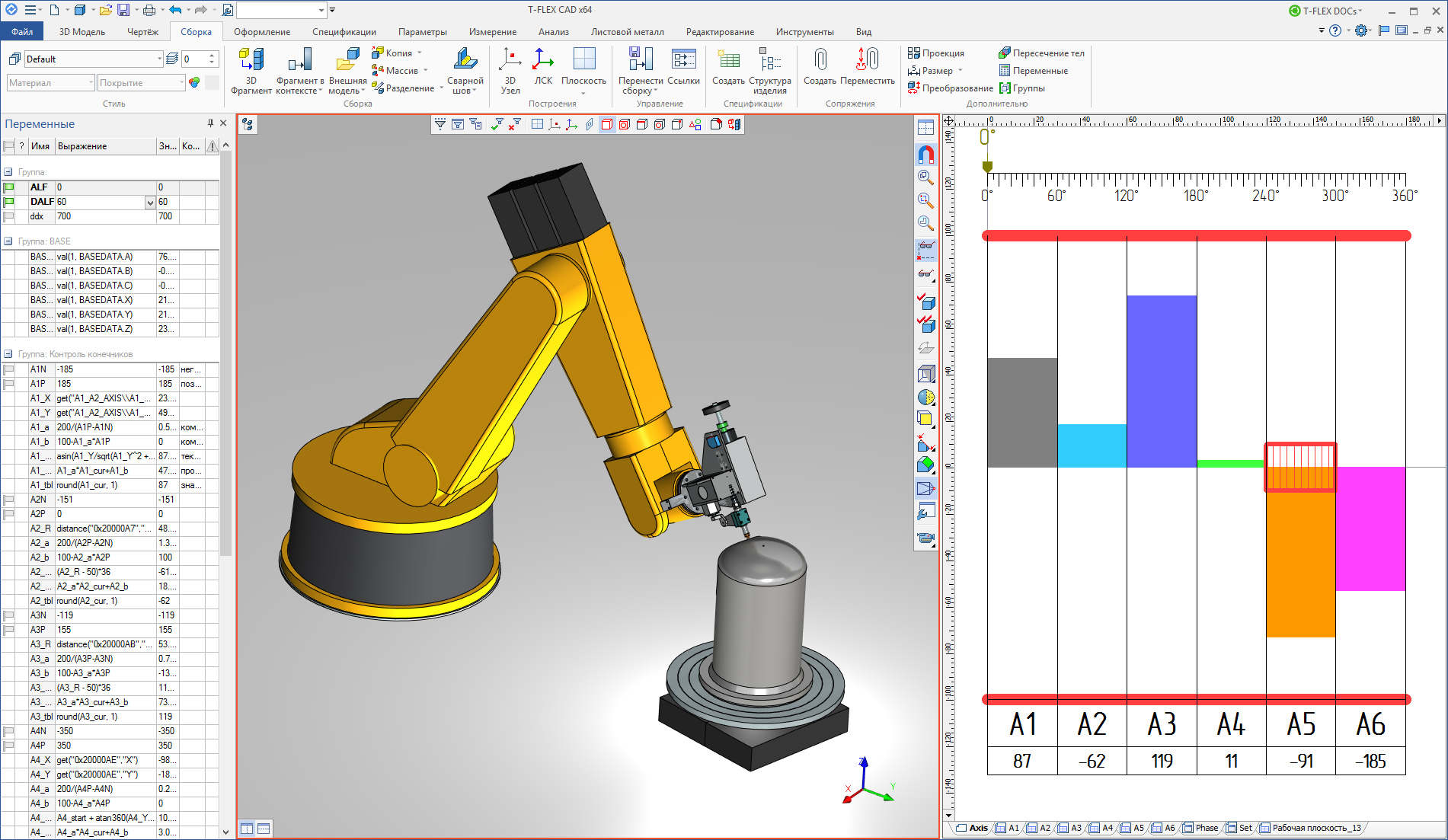Open the Файл menu
This screenshot has width=1448, height=840.
(22, 31)
